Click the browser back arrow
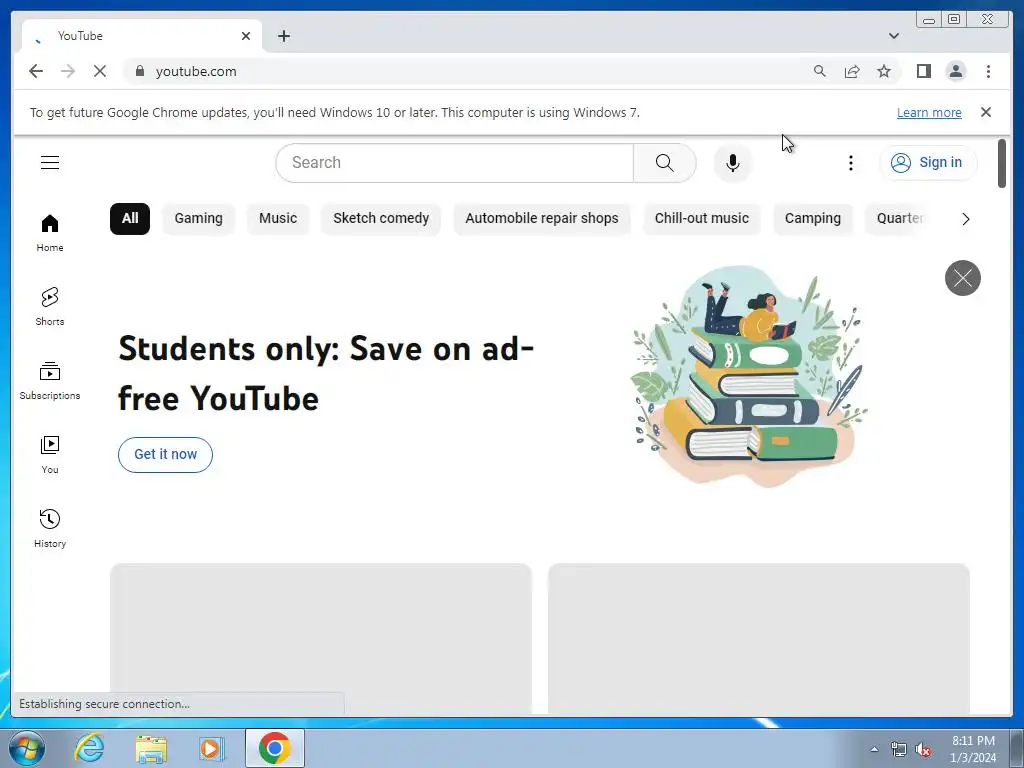The width and height of the screenshot is (1024, 768). [x=36, y=71]
